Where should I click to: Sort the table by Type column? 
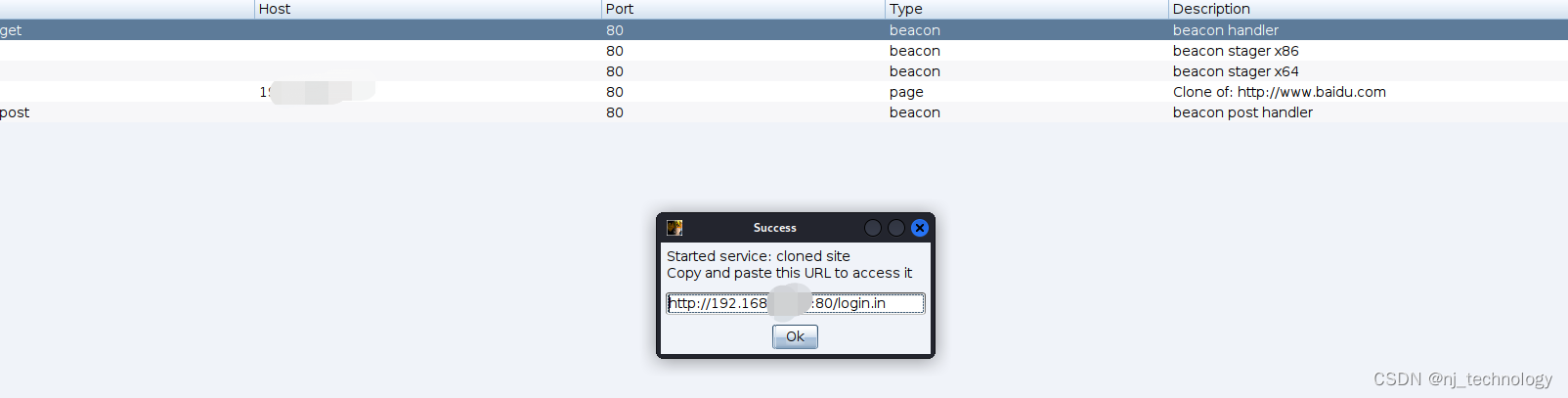coord(1026,9)
